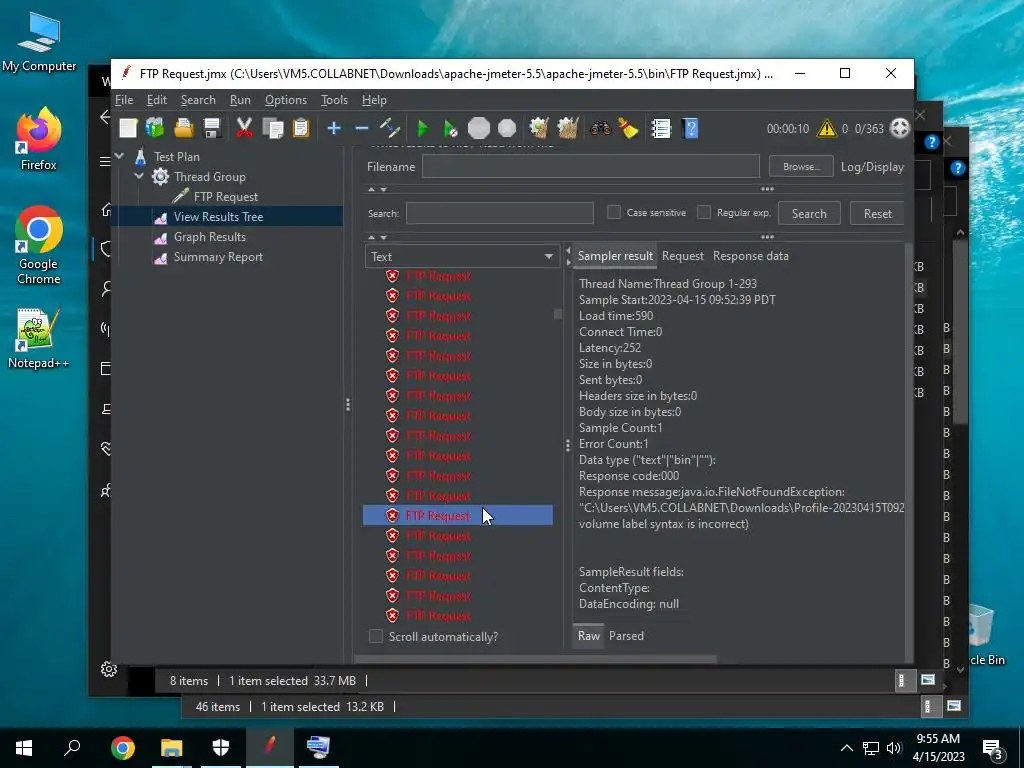
Task: Select highlighted FTP Request result row
Action: (458, 515)
